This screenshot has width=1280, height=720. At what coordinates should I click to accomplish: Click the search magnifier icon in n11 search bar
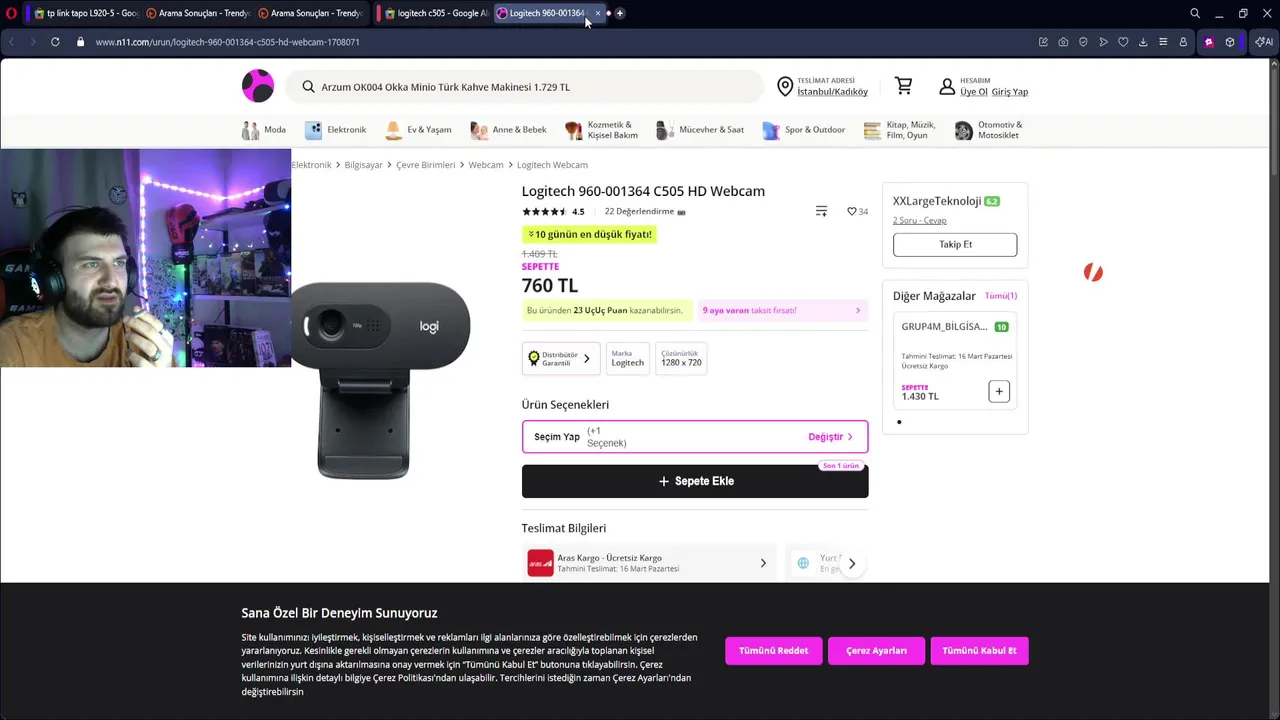tap(308, 87)
